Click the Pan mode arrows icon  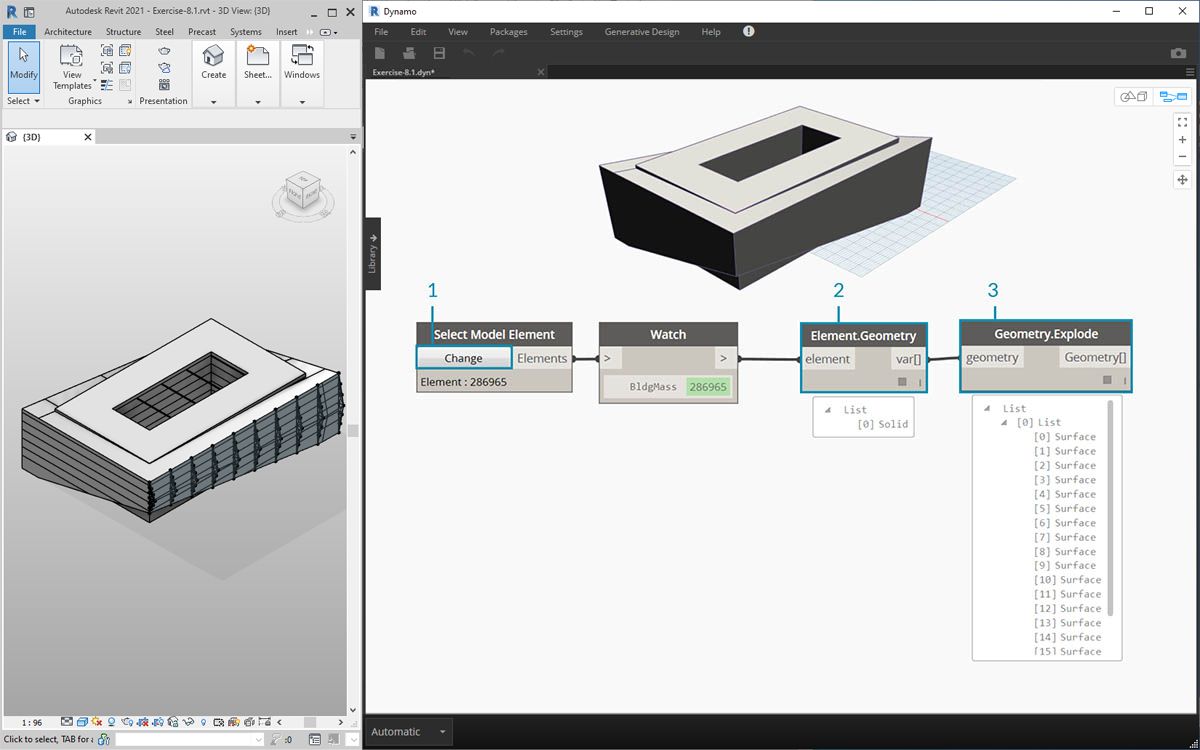pyautogui.click(x=1182, y=180)
